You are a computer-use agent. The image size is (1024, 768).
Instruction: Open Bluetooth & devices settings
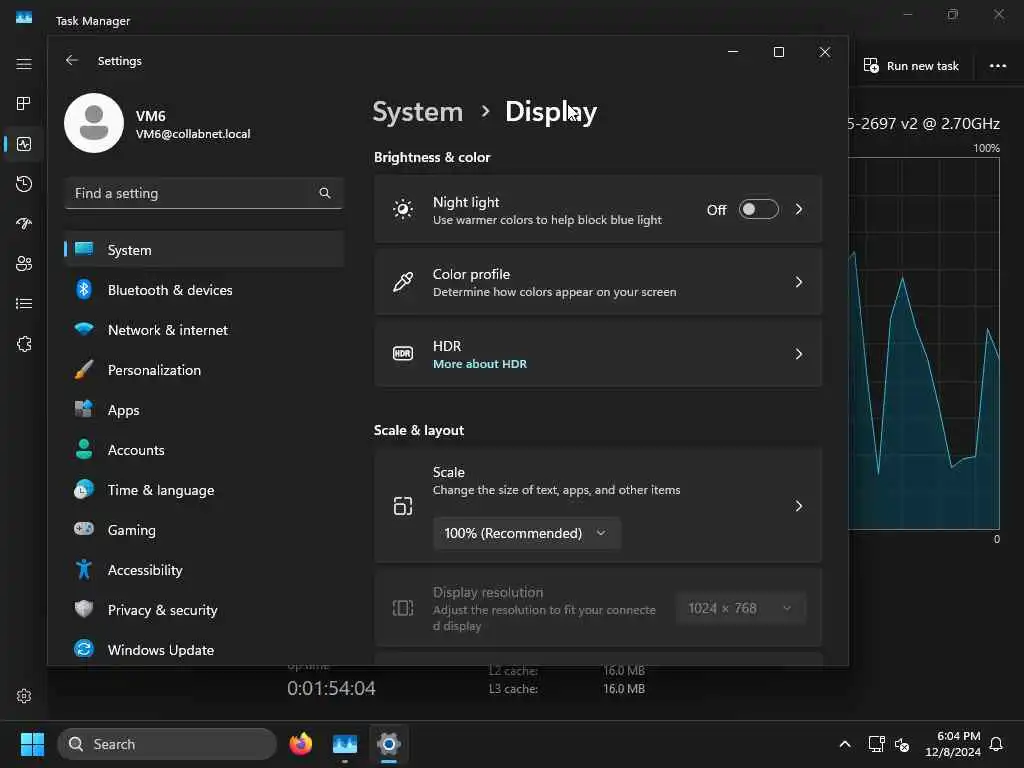[204, 289]
